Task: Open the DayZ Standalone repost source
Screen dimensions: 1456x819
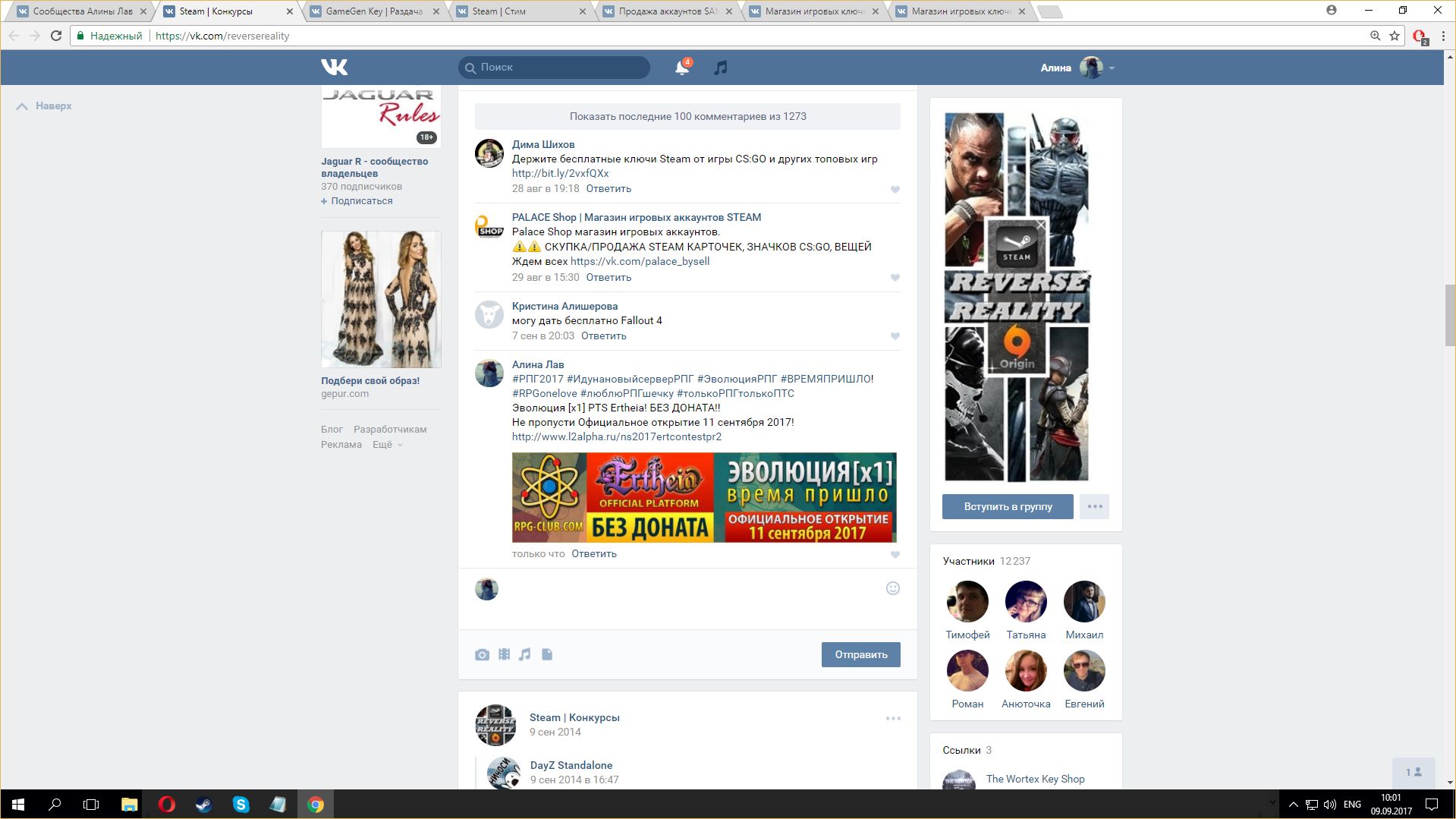Action: coord(571,765)
